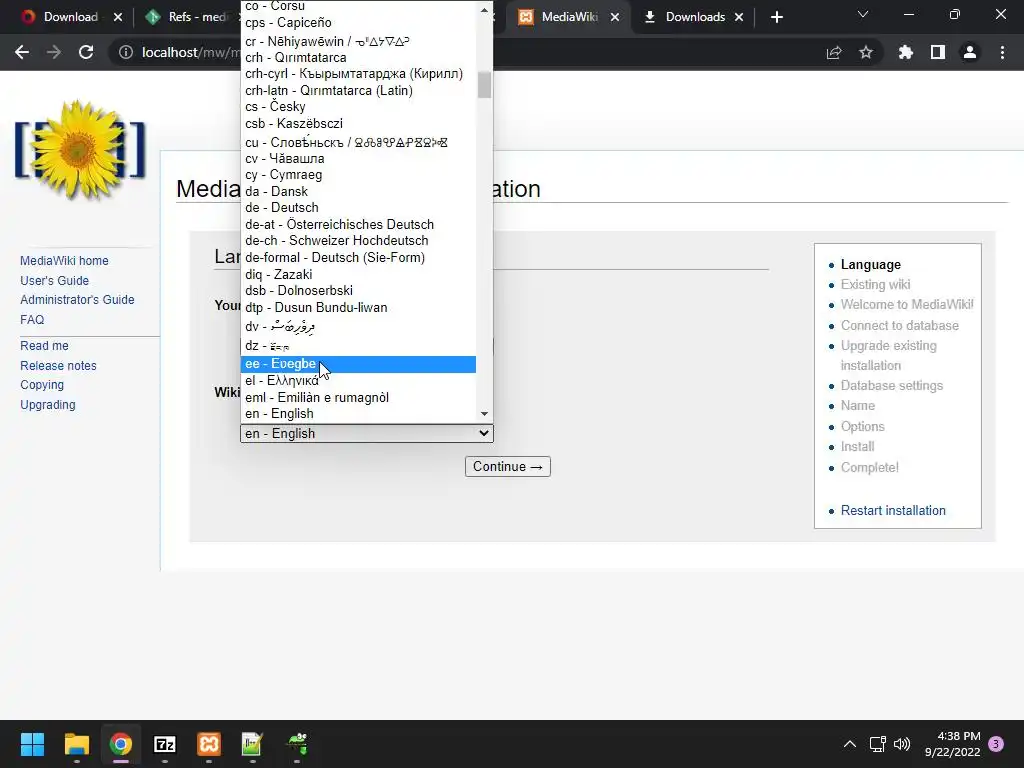The height and width of the screenshot is (768, 1024).
Task: Collapse the wiki language combo box showing en - English
Action: coord(366,434)
